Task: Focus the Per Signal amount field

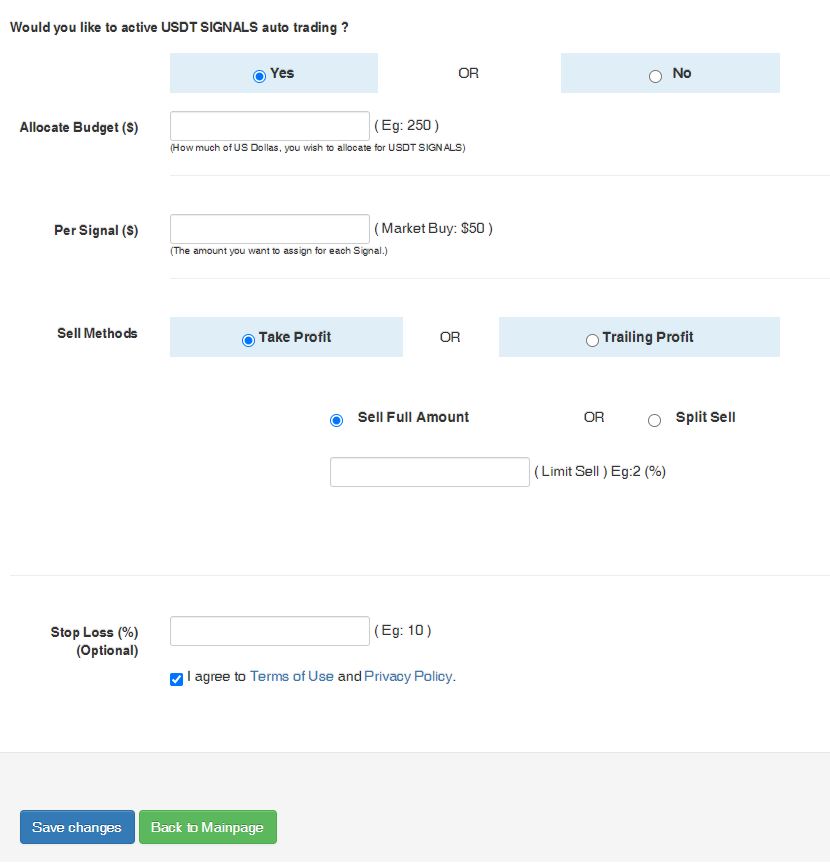Action: pyautogui.click(x=270, y=229)
